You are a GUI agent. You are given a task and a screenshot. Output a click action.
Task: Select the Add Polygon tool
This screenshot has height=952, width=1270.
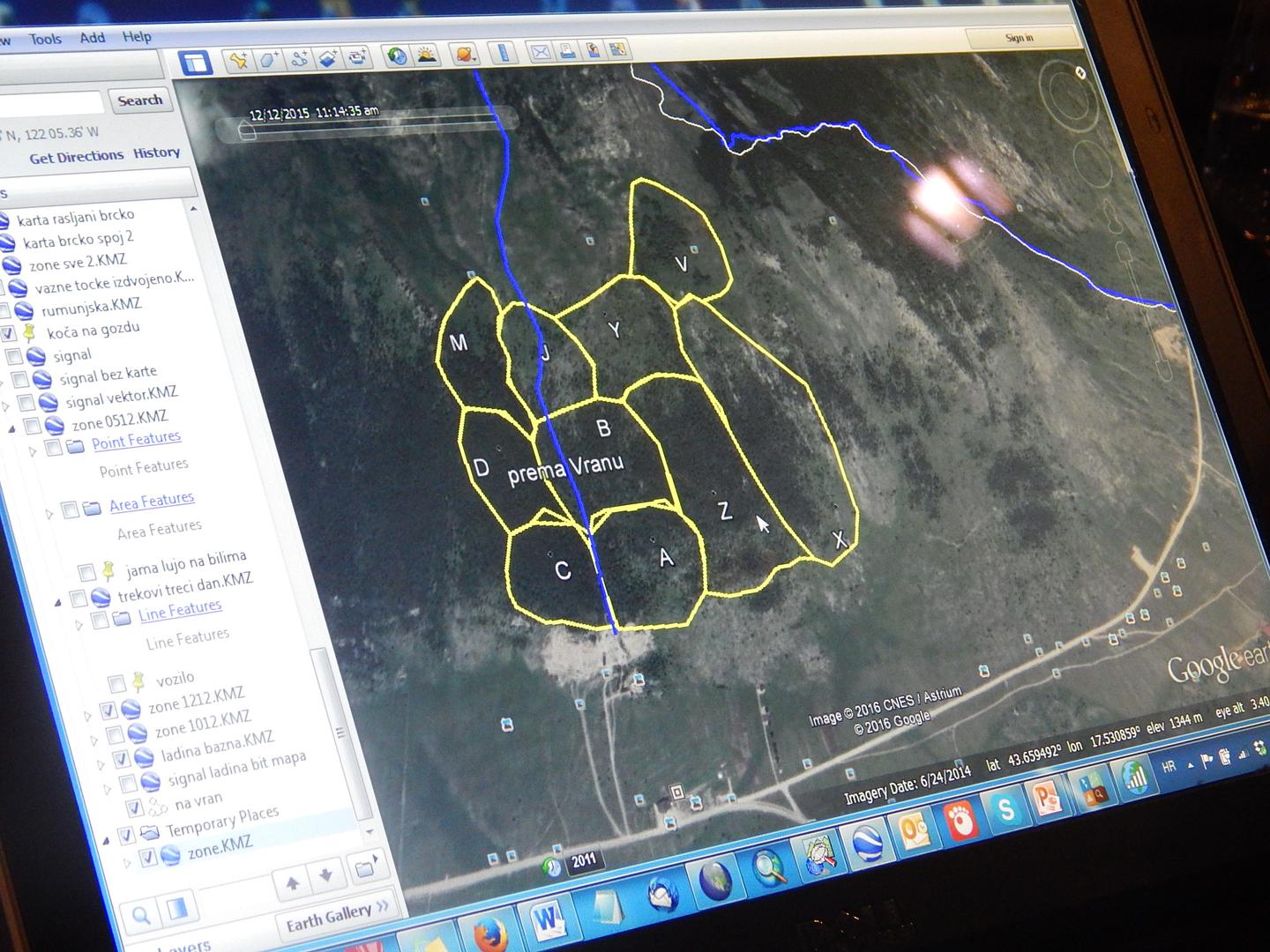(x=268, y=60)
